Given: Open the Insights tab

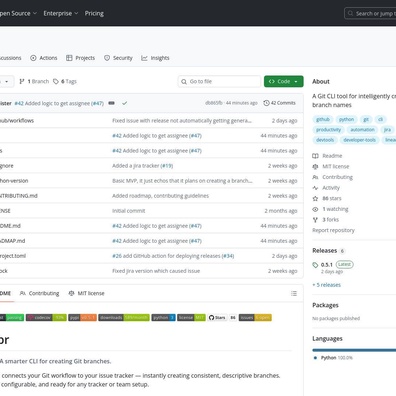Looking at the screenshot, I should (155, 58).
